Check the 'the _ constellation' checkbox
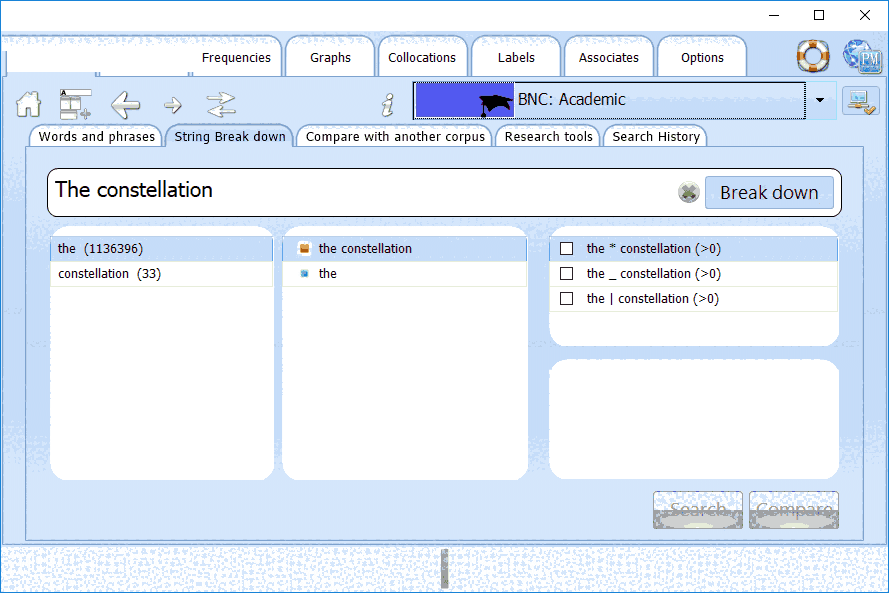This screenshot has height=593, width=889. [567, 274]
